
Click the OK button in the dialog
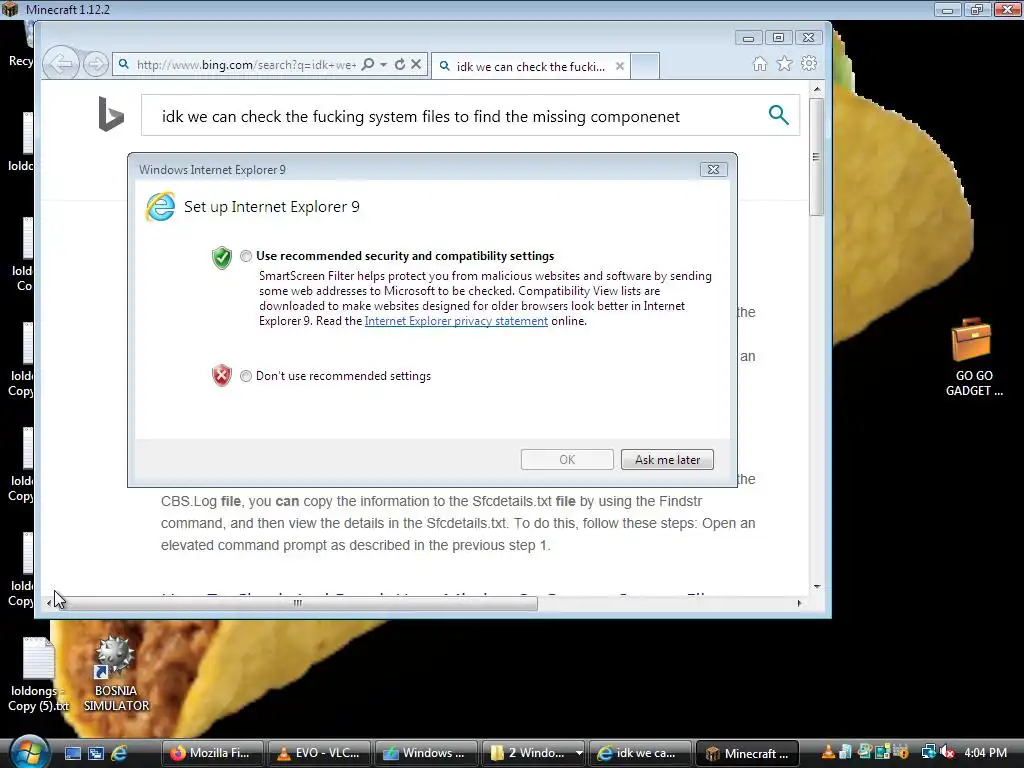pos(567,460)
